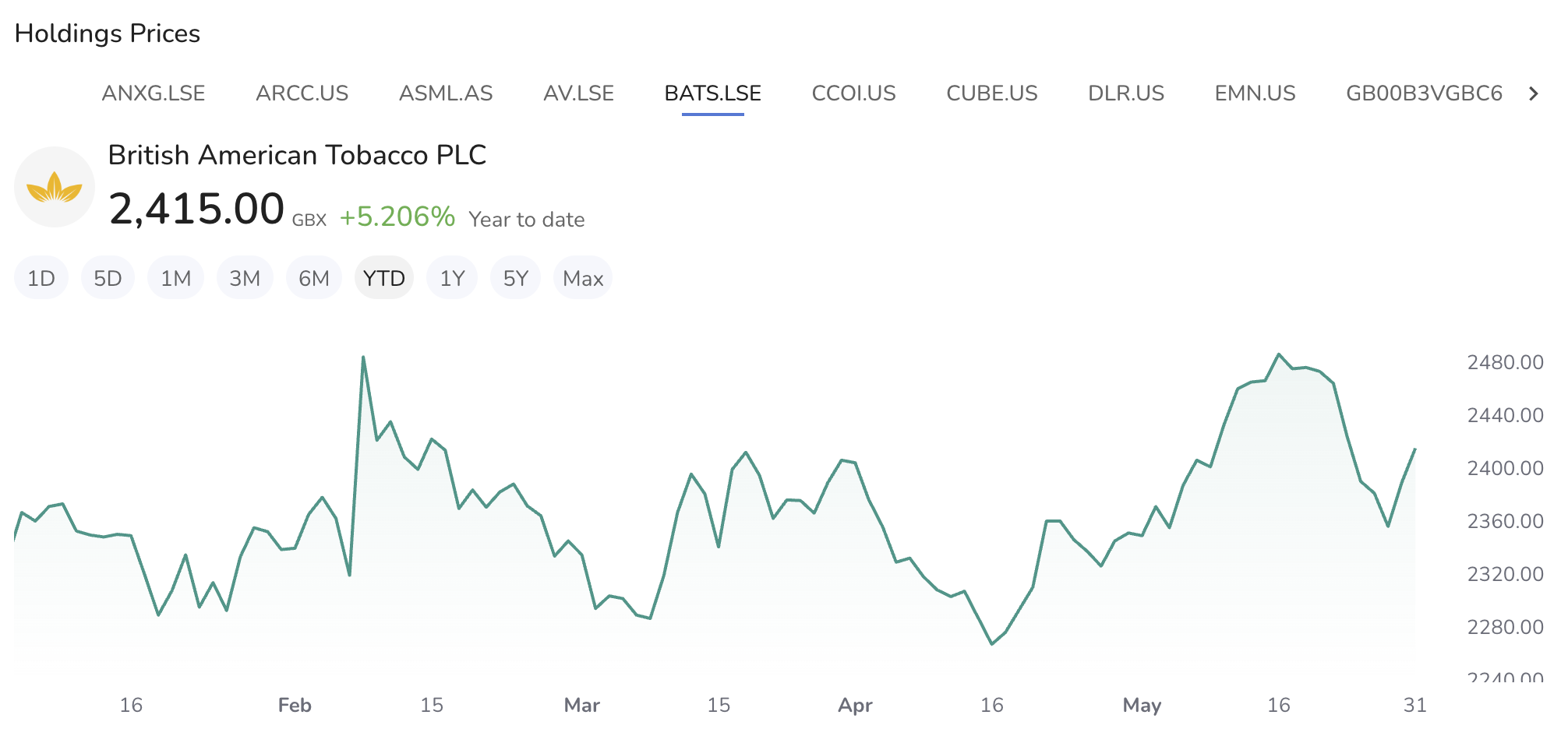Switch chart to 1Y range
The height and width of the screenshot is (729, 1568).
coord(452,278)
